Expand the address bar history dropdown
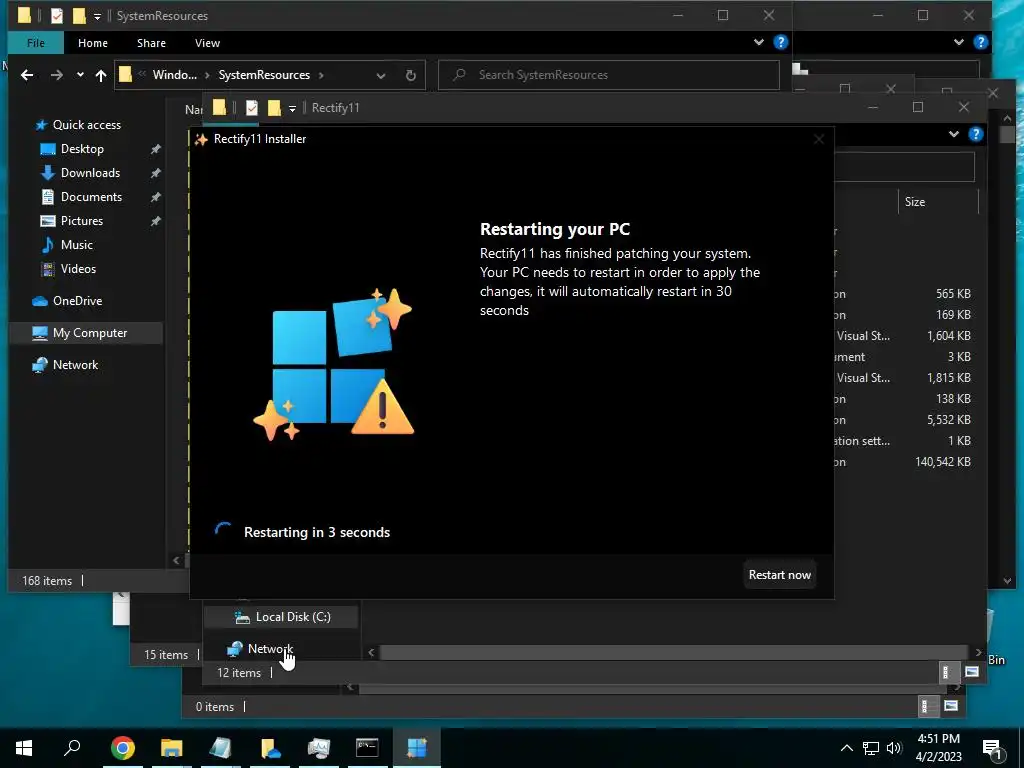 [381, 76]
